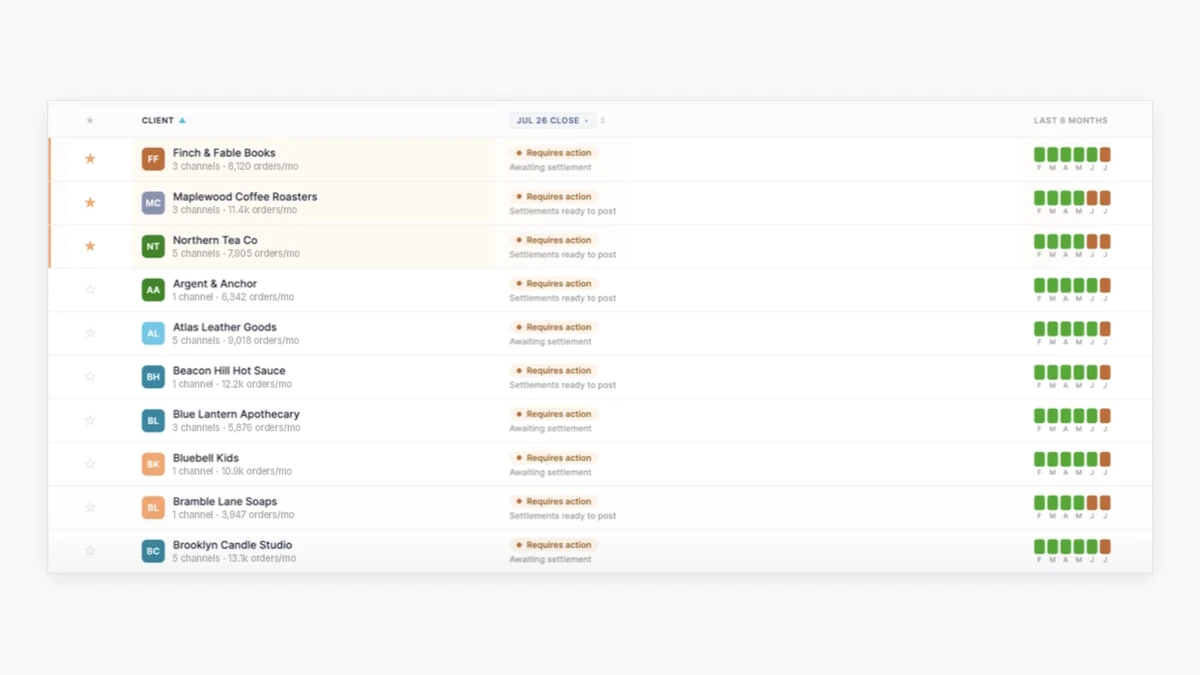Open the JUL 26 CLOSE period dropdown
This screenshot has height=675, width=1200.
coord(553,120)
